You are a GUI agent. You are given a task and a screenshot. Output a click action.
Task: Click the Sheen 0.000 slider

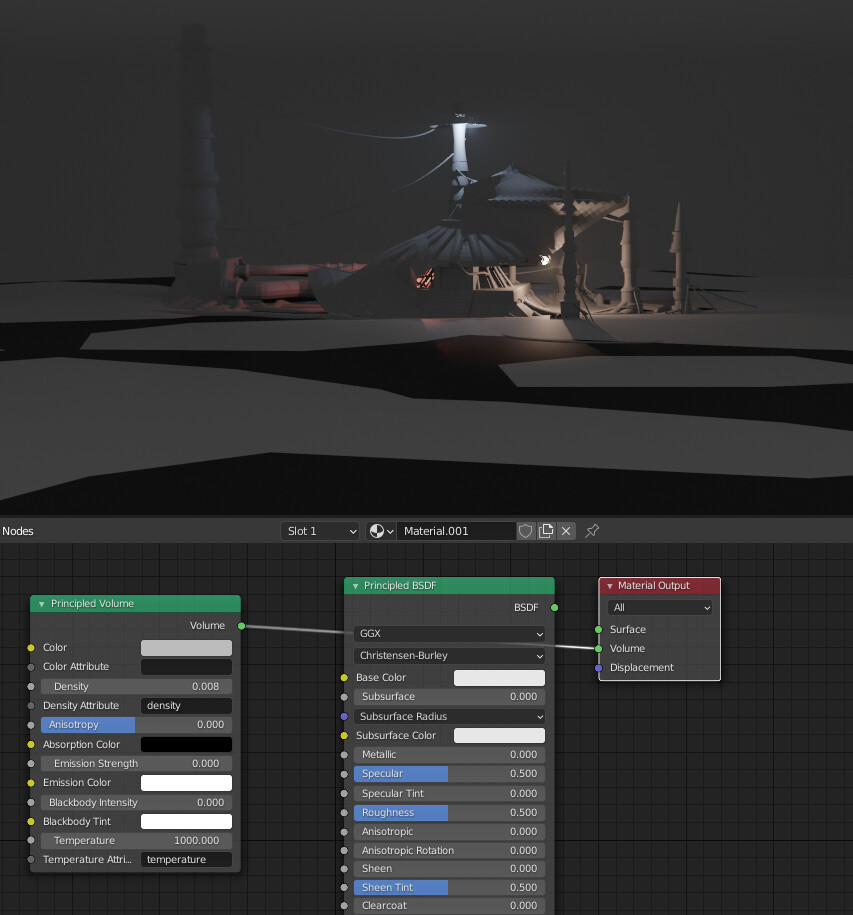click(449, 869)
